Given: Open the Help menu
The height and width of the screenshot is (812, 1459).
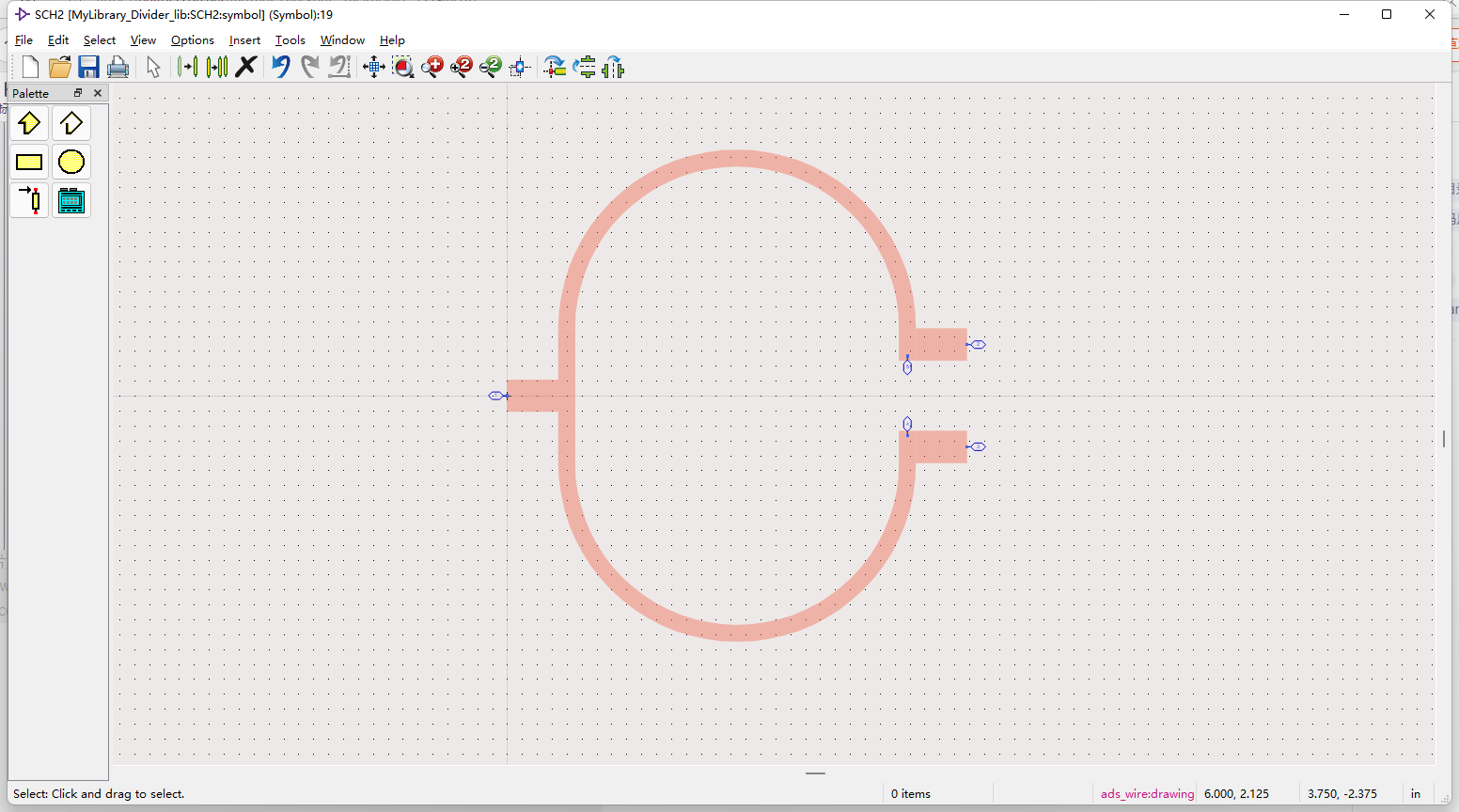Looking at the screenshot, I should click(392, 40).
